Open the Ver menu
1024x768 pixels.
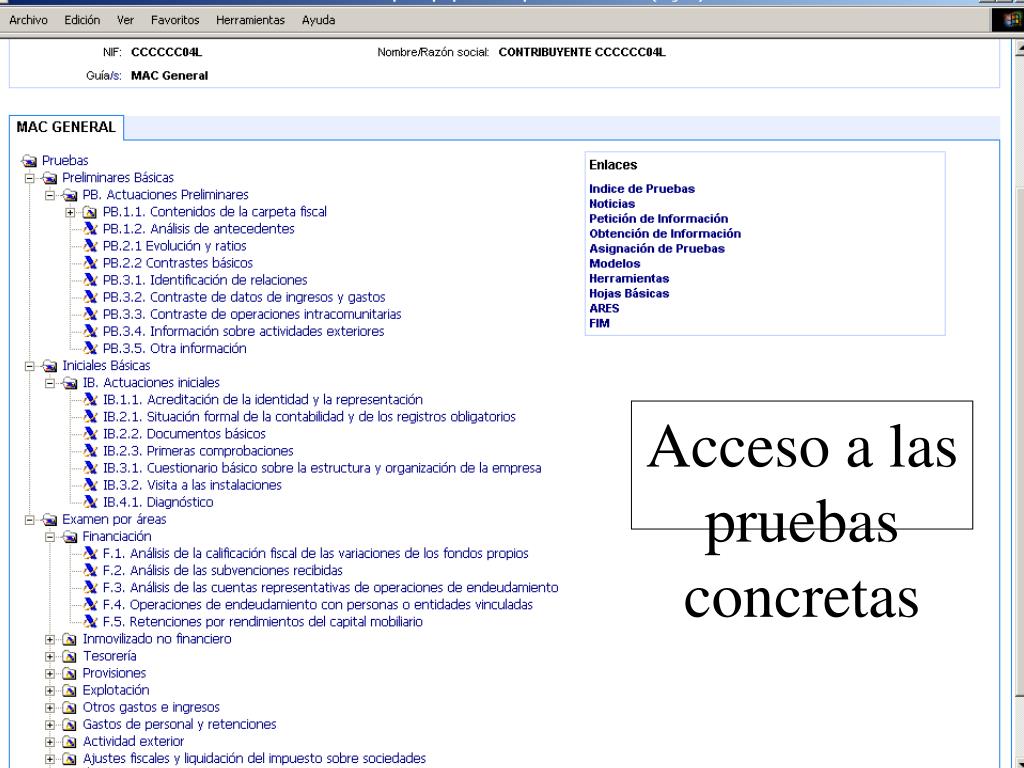125,20
